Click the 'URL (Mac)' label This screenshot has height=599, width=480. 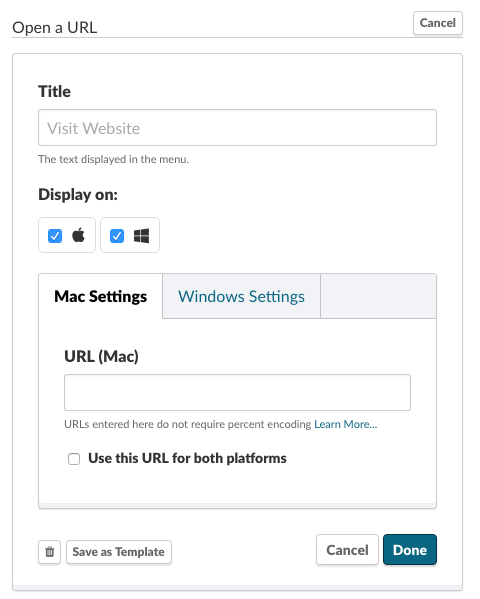coord(101,356)
